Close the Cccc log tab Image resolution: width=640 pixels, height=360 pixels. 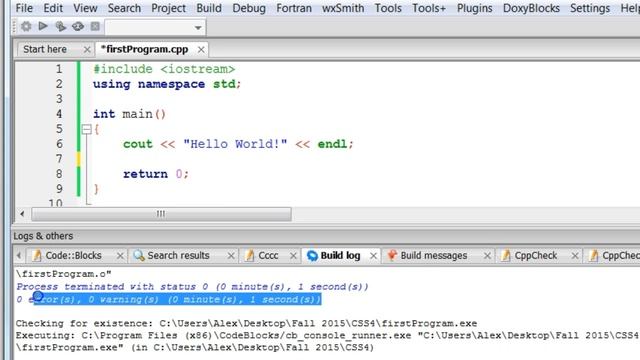click(293, 256)
